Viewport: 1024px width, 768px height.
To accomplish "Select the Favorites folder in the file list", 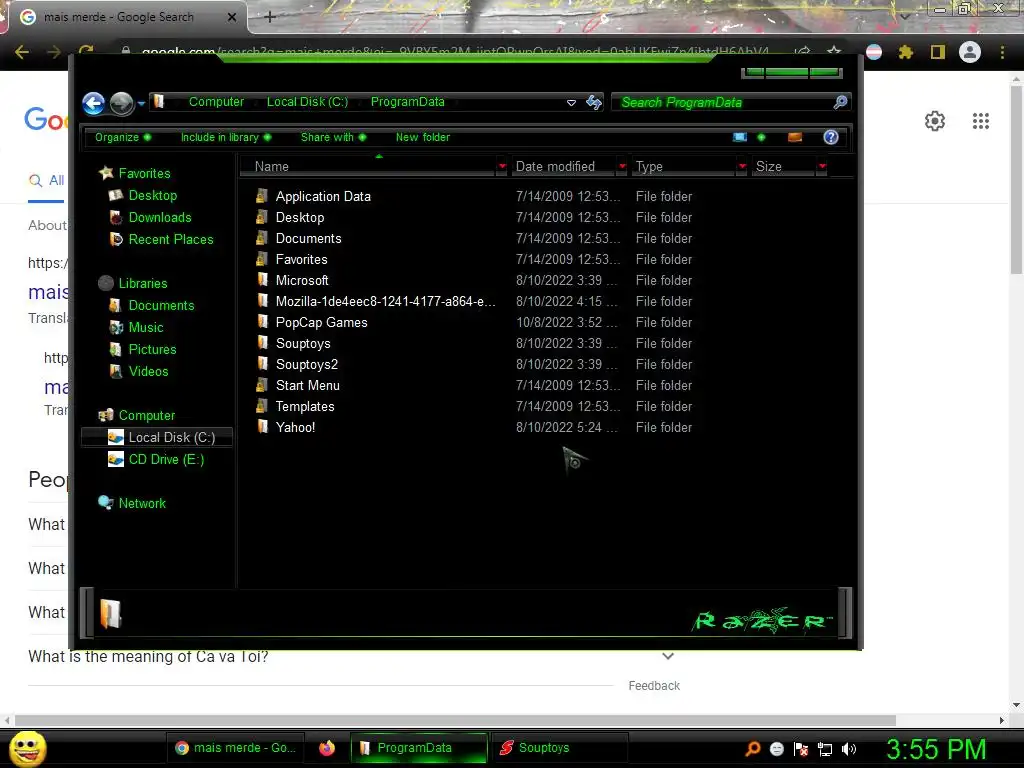I will [301, 259].
